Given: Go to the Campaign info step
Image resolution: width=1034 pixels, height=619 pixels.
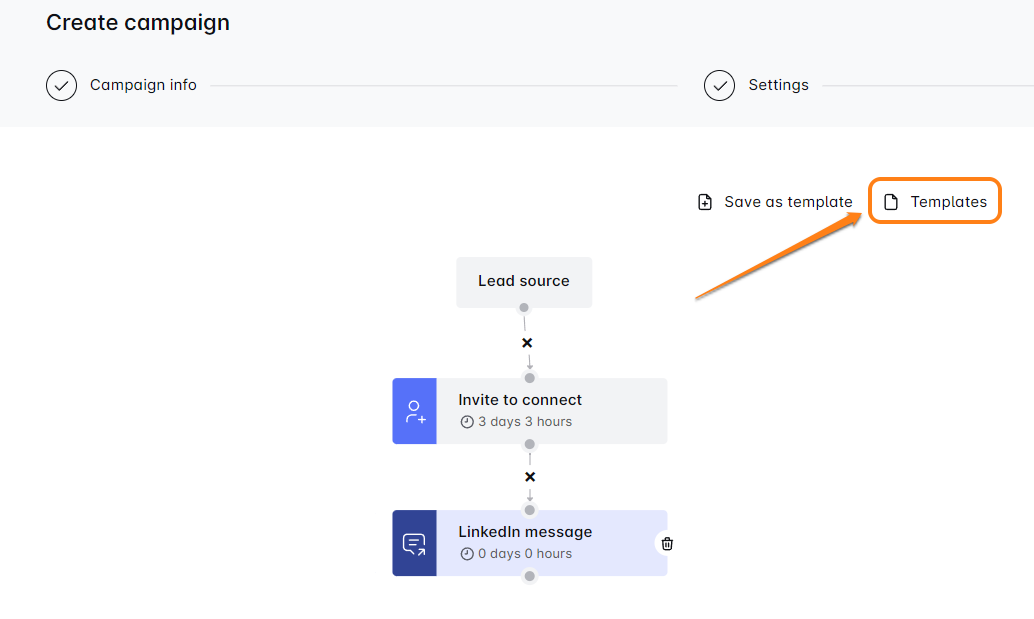Looking at the screenshot, I should click(x=143, y=85).
